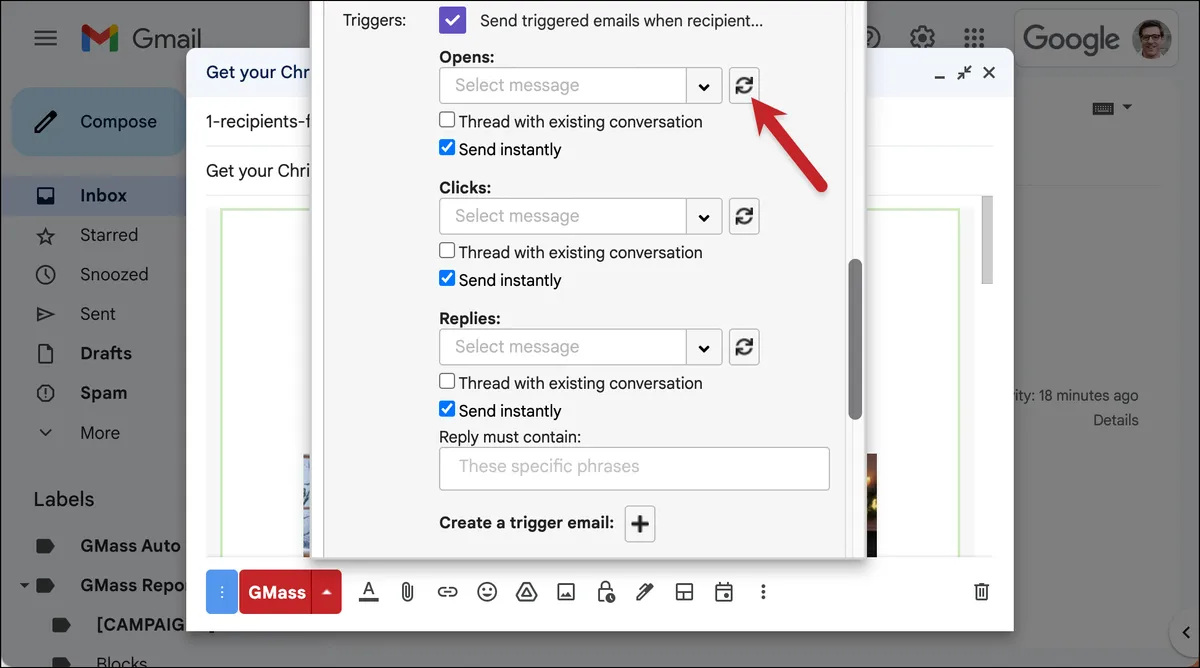
Task: Click the Reply must contain phrases field
Action: (x=634, y=468)
